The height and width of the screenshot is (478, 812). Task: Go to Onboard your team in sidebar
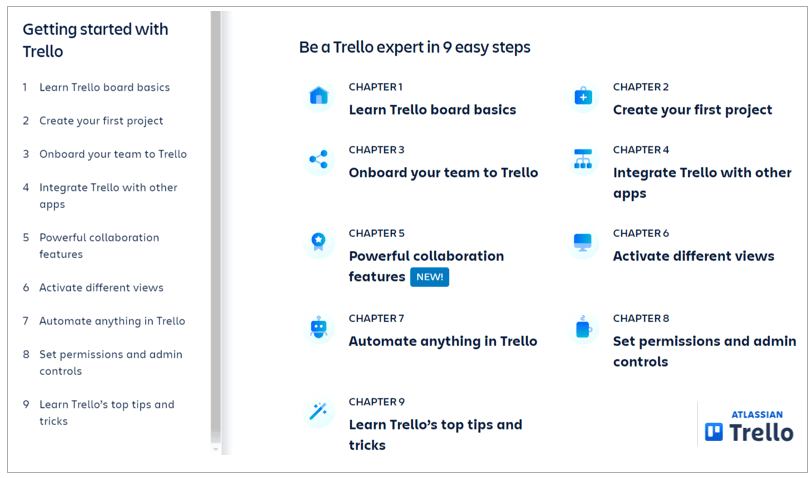point(113,154)
